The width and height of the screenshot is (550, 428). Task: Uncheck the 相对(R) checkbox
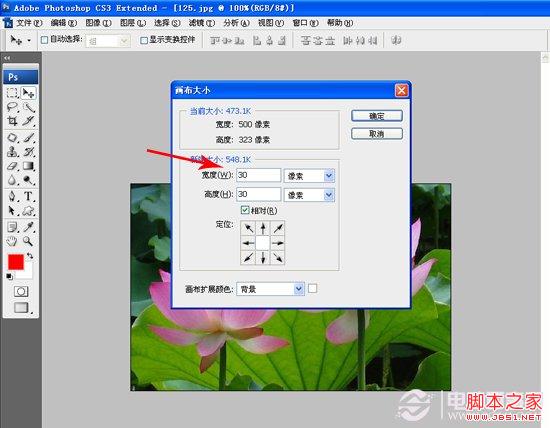point(245,210)
